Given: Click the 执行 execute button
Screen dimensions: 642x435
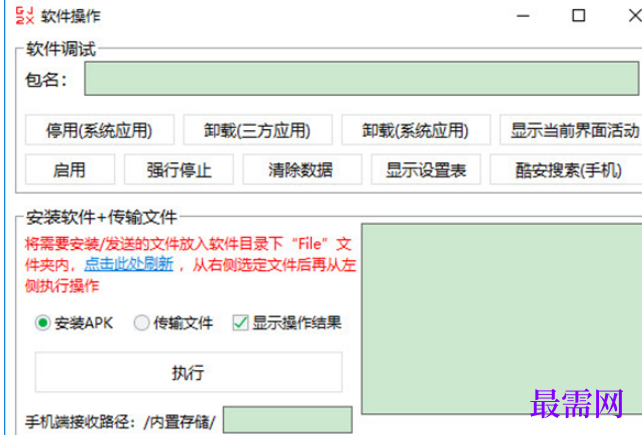Looking at the screenshot, I should point(188,372).
